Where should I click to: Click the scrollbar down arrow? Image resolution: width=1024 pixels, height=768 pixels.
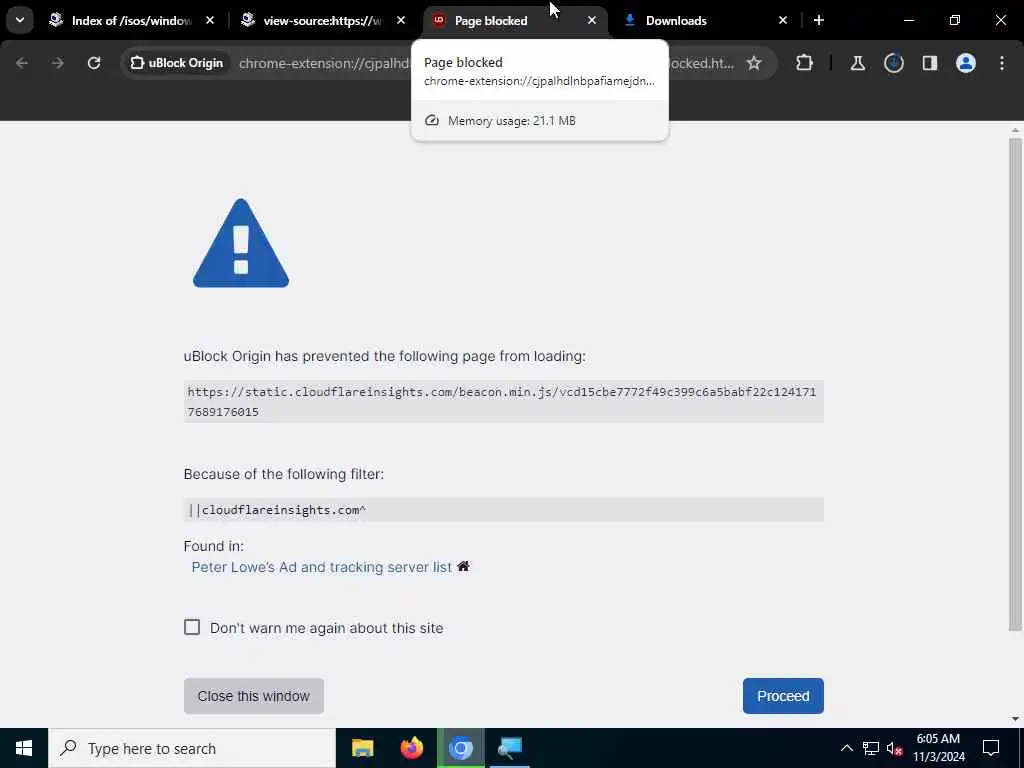click(1015, 719)
